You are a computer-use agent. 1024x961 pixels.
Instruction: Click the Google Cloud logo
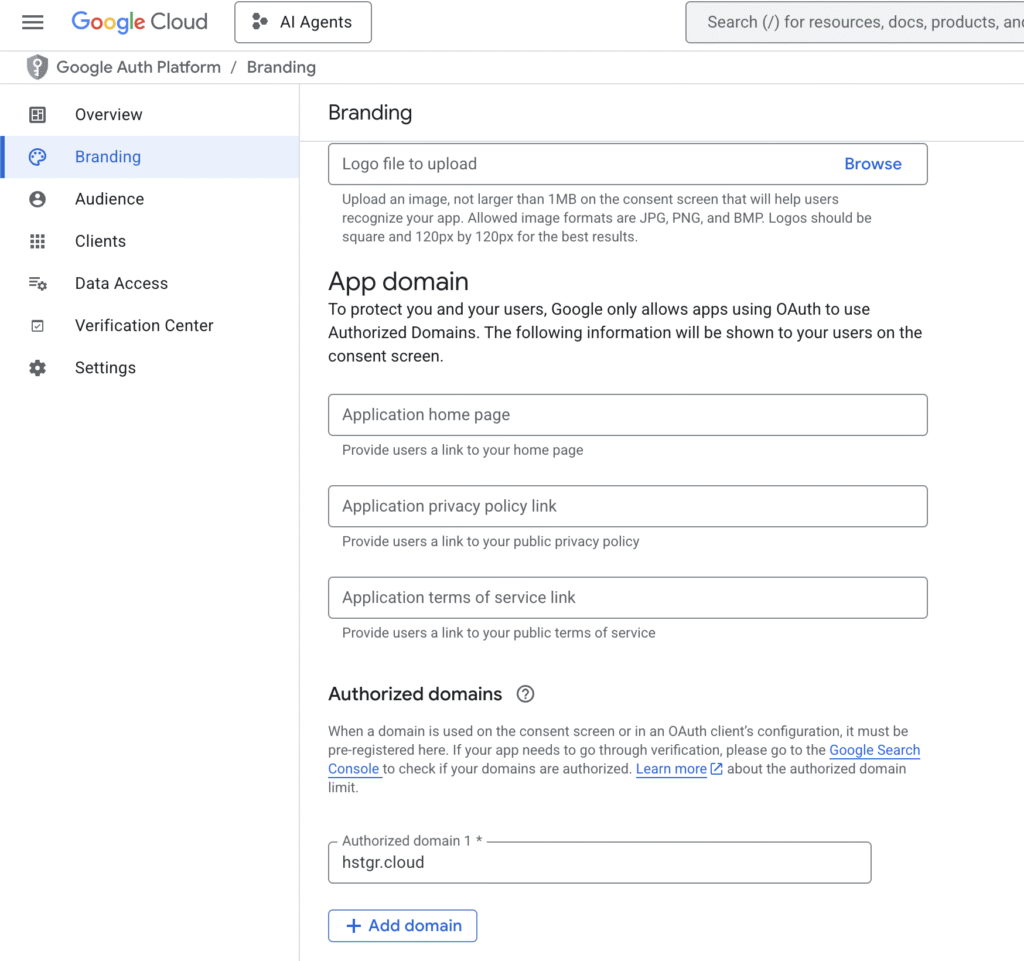(x=139, y=22)
